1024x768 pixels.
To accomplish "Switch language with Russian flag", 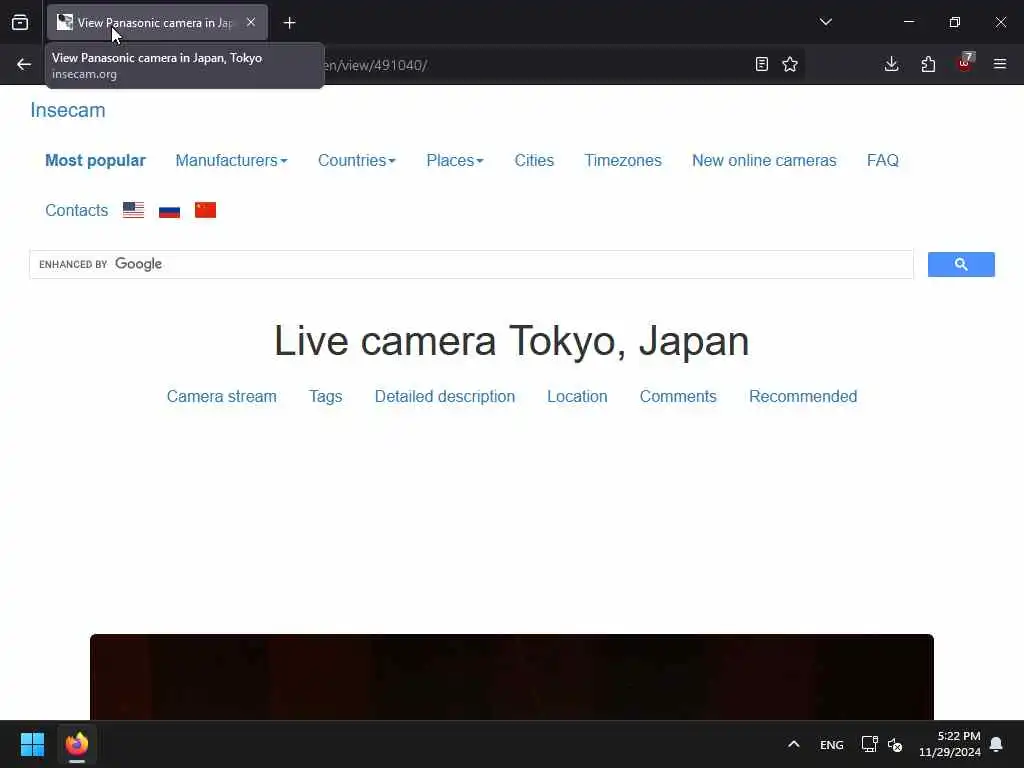I will [x=169, y=210].
